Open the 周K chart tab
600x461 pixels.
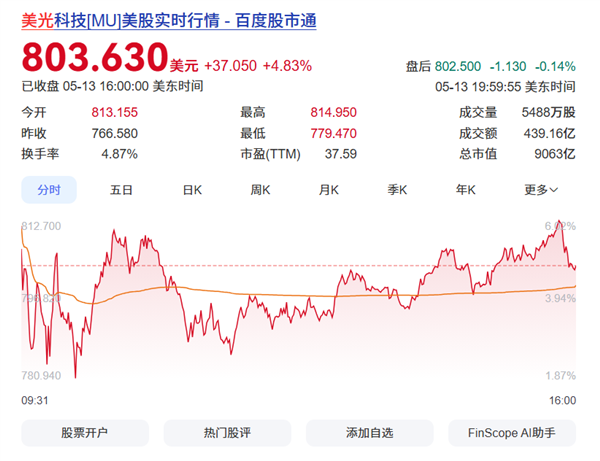260,190
